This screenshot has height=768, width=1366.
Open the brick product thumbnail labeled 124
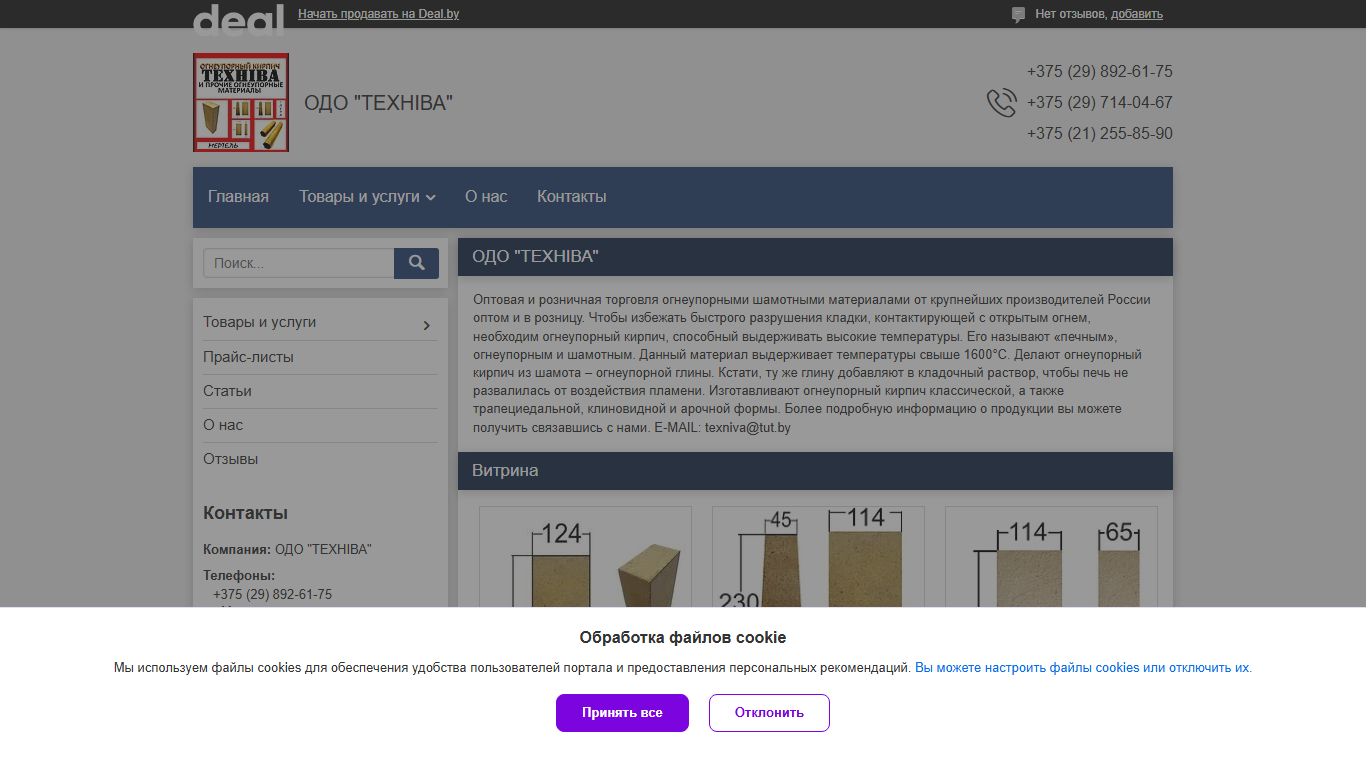(585, 557)
